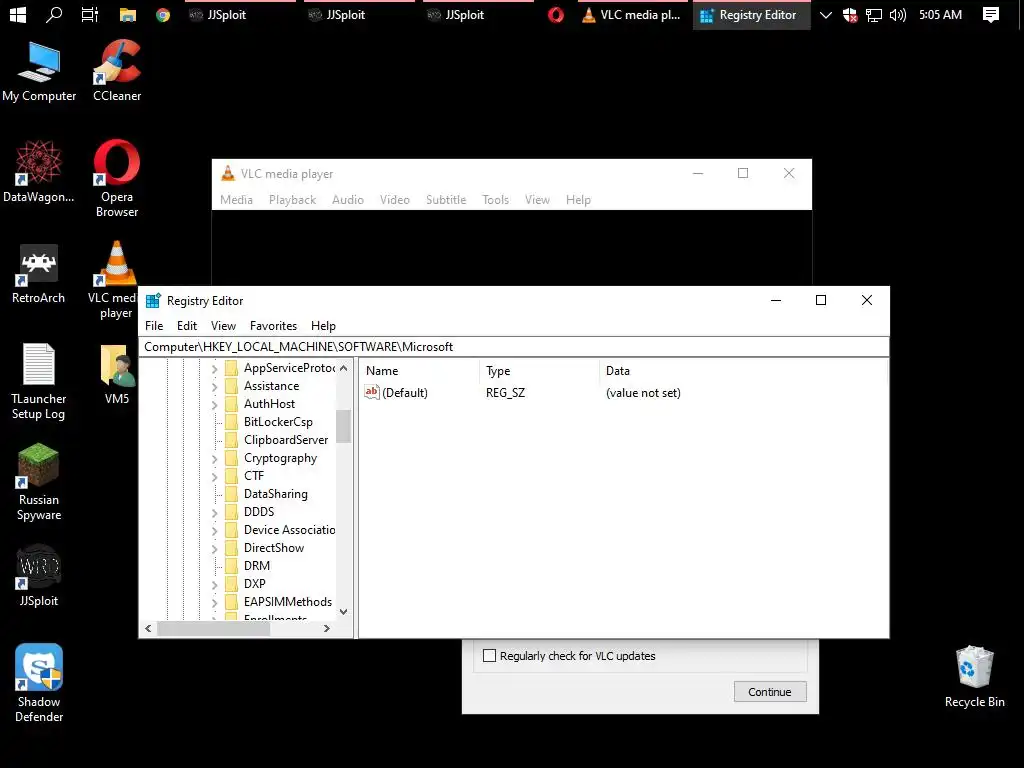
Task: Sort by the Name column header
Action: click(419, 371)
